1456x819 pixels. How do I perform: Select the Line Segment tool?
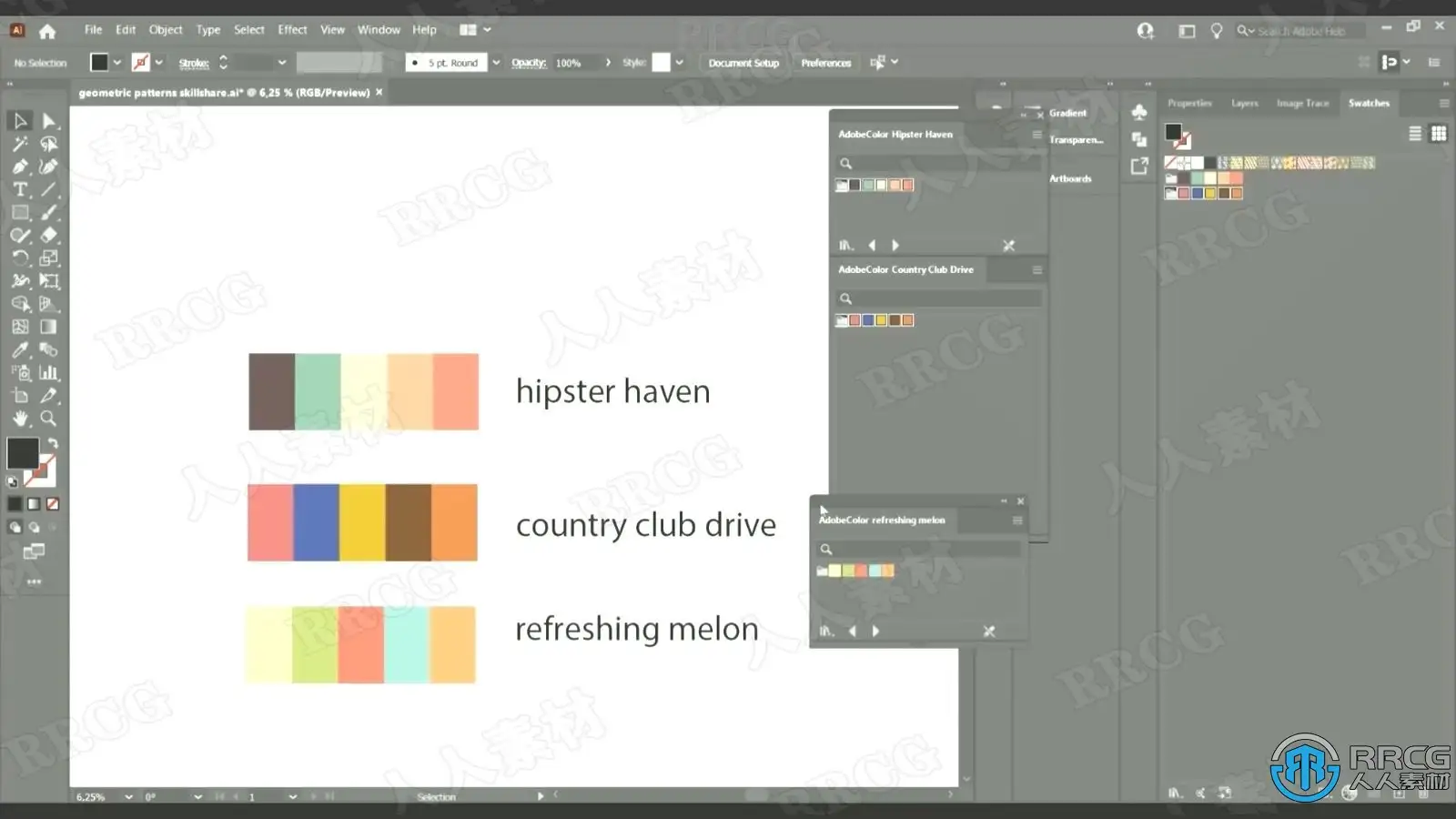pyautogui.click(x=49, y=189)
